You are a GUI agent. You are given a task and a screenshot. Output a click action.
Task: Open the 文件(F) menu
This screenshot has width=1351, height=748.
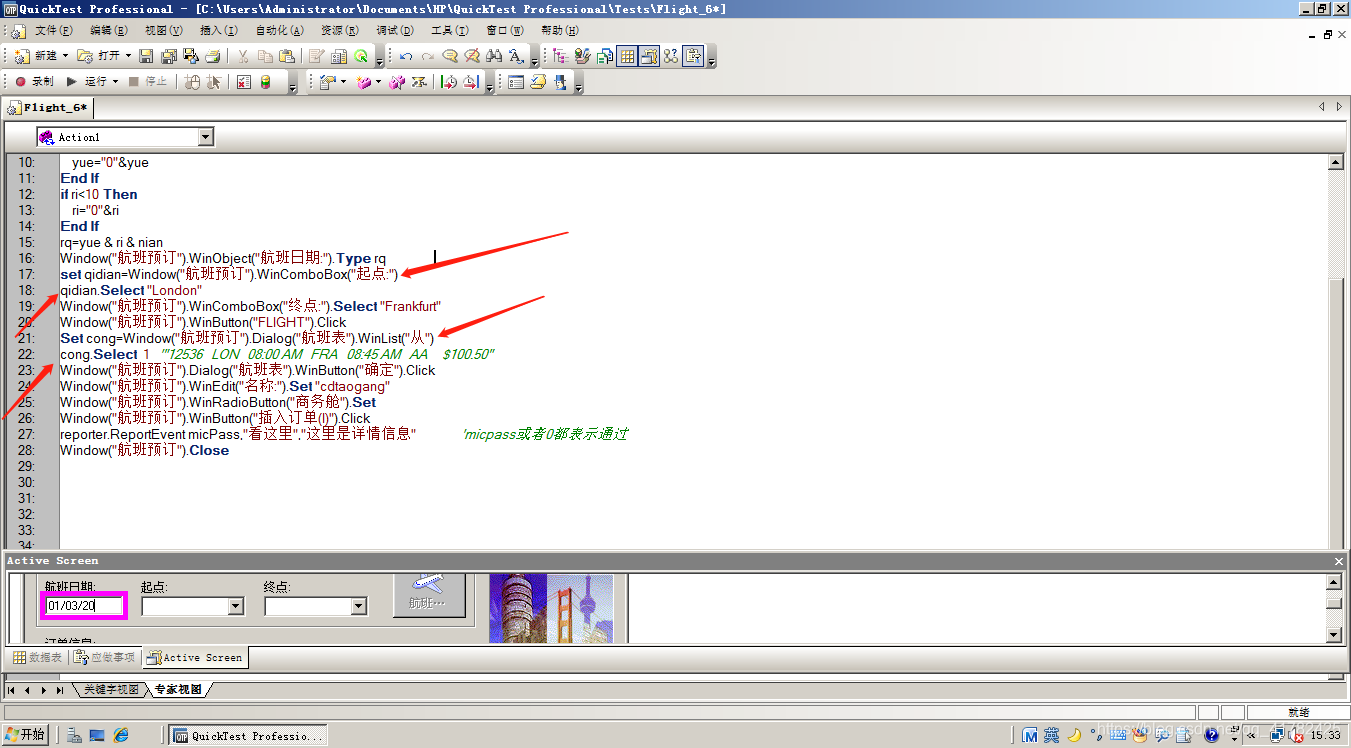click(x=54, y=31)
